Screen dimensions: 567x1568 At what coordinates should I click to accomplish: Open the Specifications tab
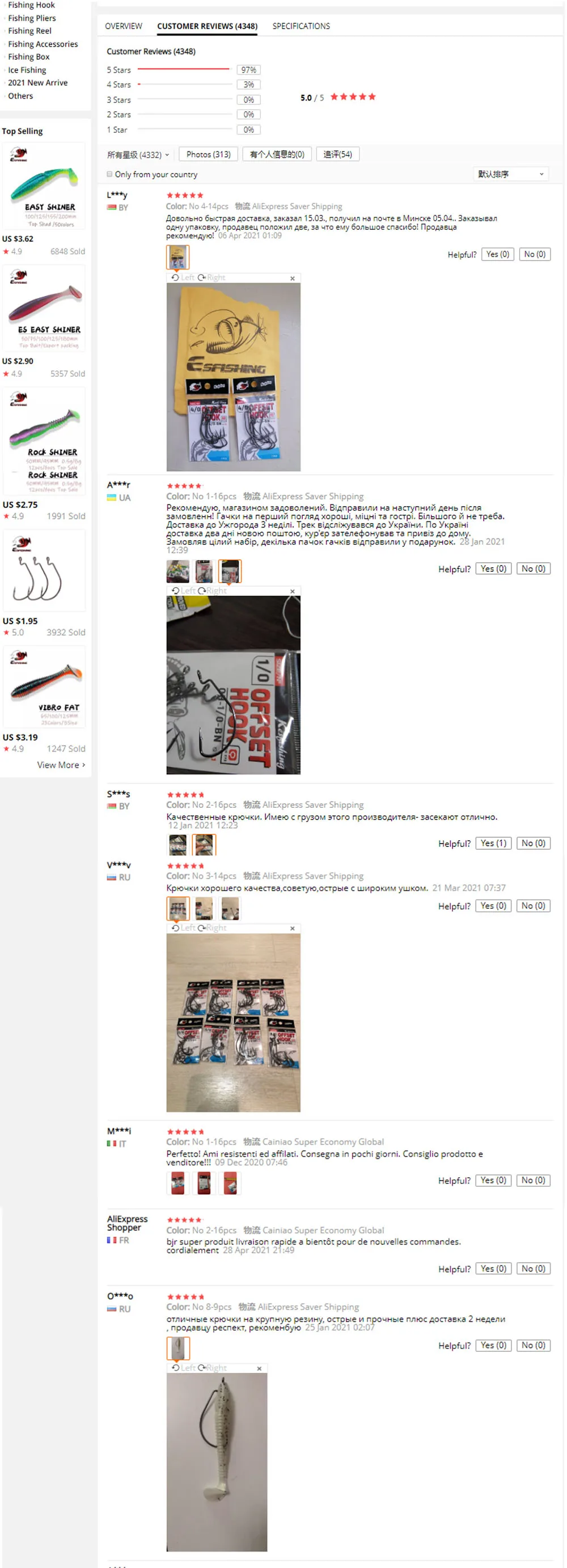[x=301, y=26]
